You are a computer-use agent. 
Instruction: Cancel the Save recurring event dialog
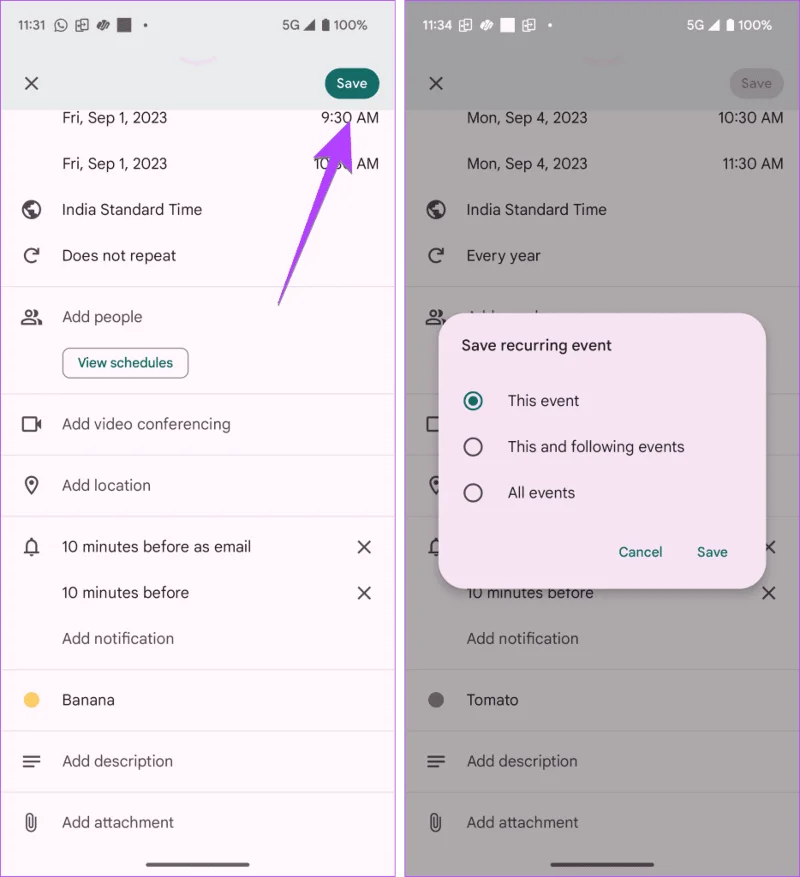pyautogui.click(x=640, y=552)
